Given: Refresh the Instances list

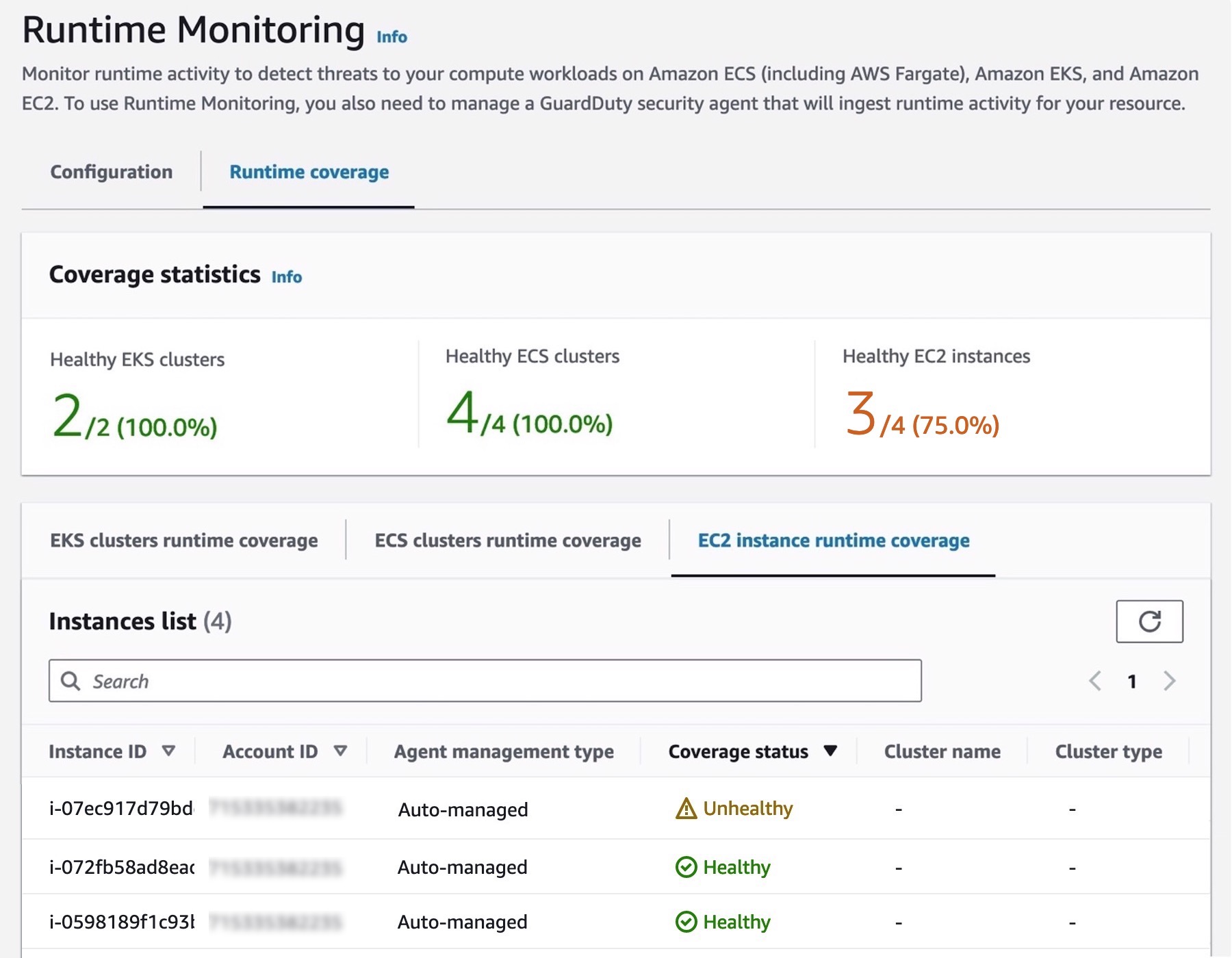Looking at the screenshot, I should [1149, 621].
